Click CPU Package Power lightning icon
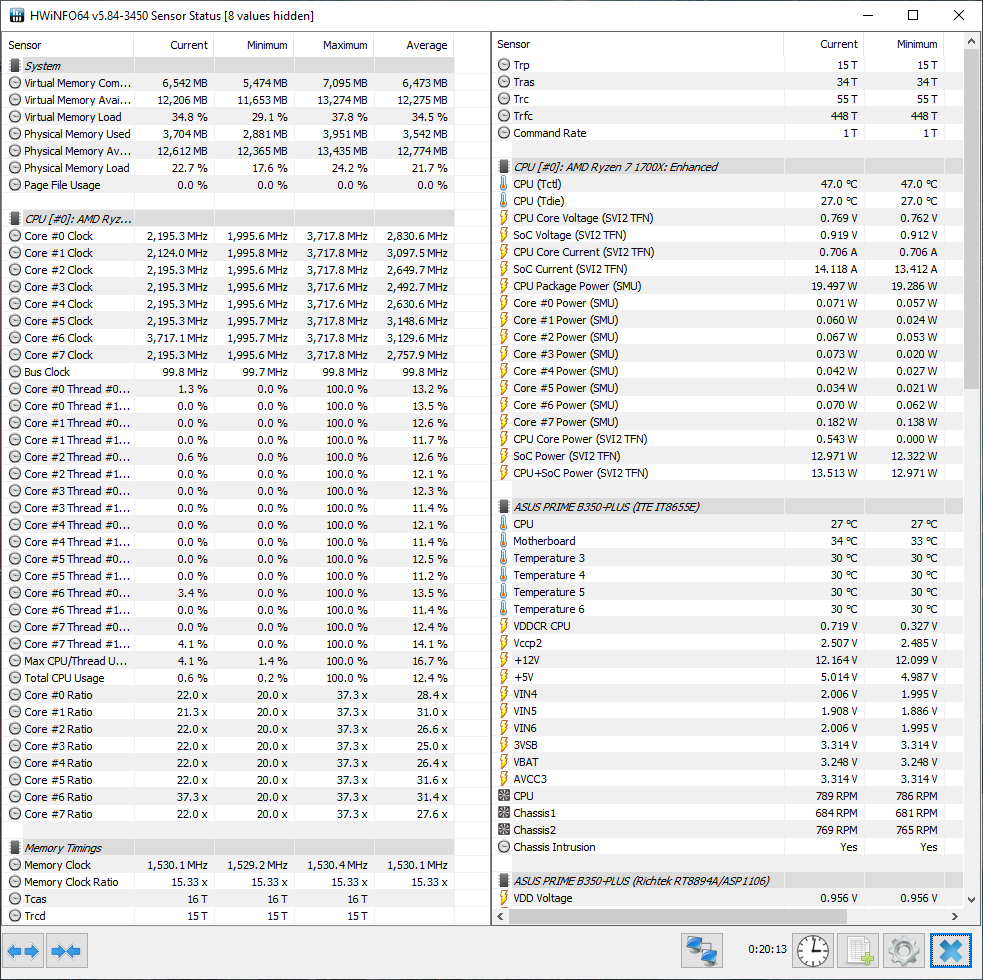Viewport: 983px width, 980px height. (503, 286)
